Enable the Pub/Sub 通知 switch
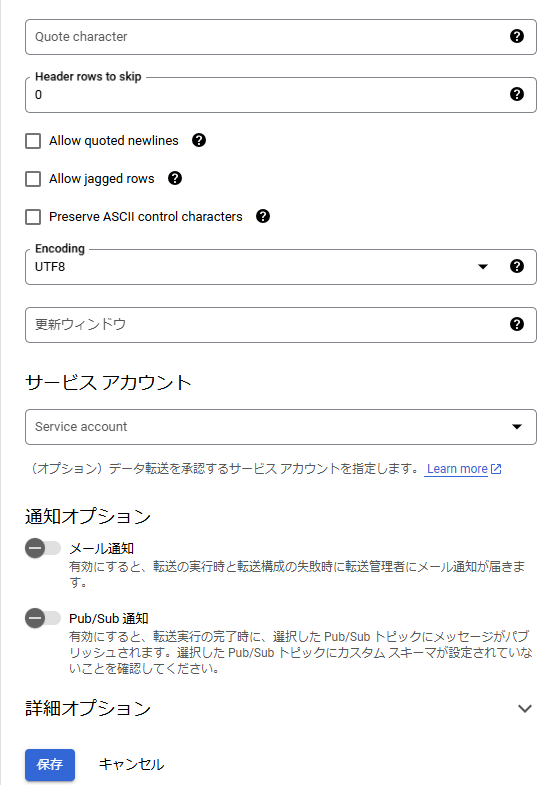Viewport: 553px width, 785px height. pyautogui.click(x=43, y=618)
